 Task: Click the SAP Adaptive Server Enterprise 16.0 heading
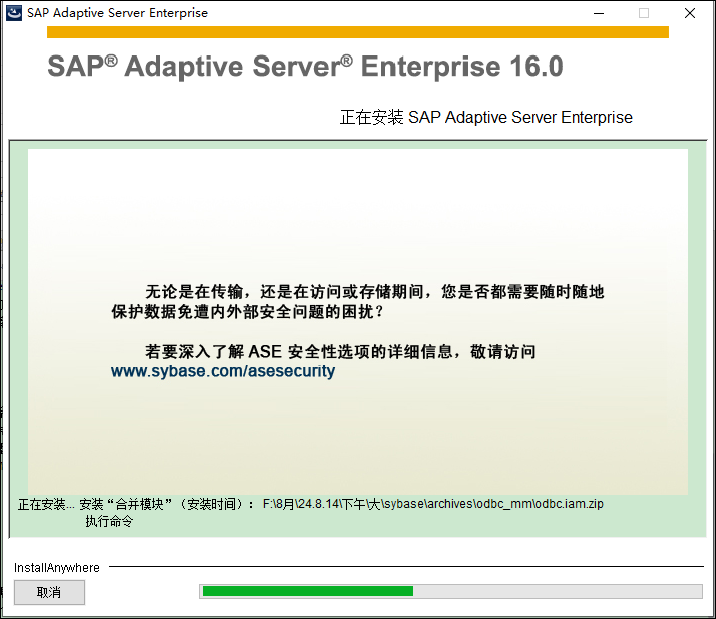pos(305,67)
